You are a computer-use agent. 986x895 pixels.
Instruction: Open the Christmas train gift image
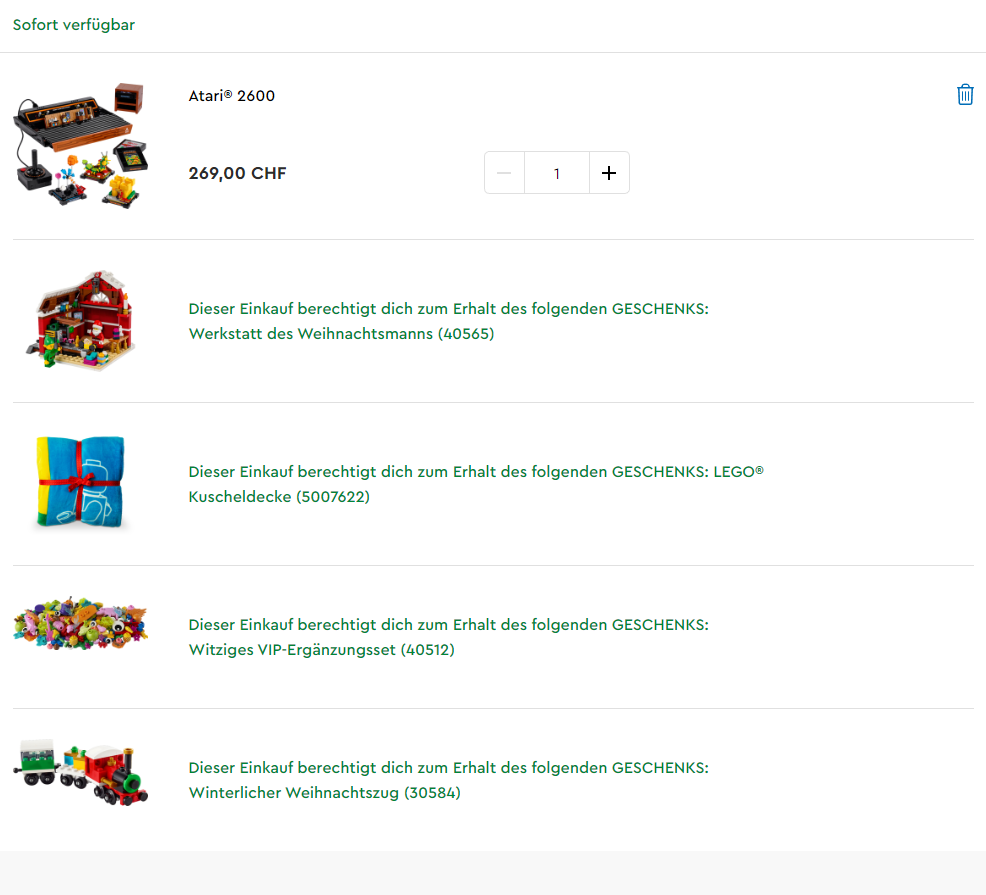coord(80,772)
